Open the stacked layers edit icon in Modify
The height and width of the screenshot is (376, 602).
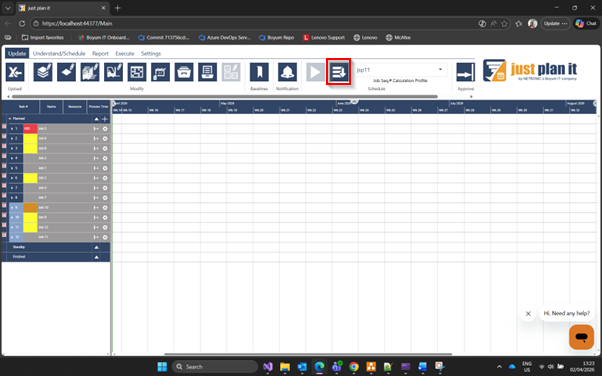coord(43,72)
